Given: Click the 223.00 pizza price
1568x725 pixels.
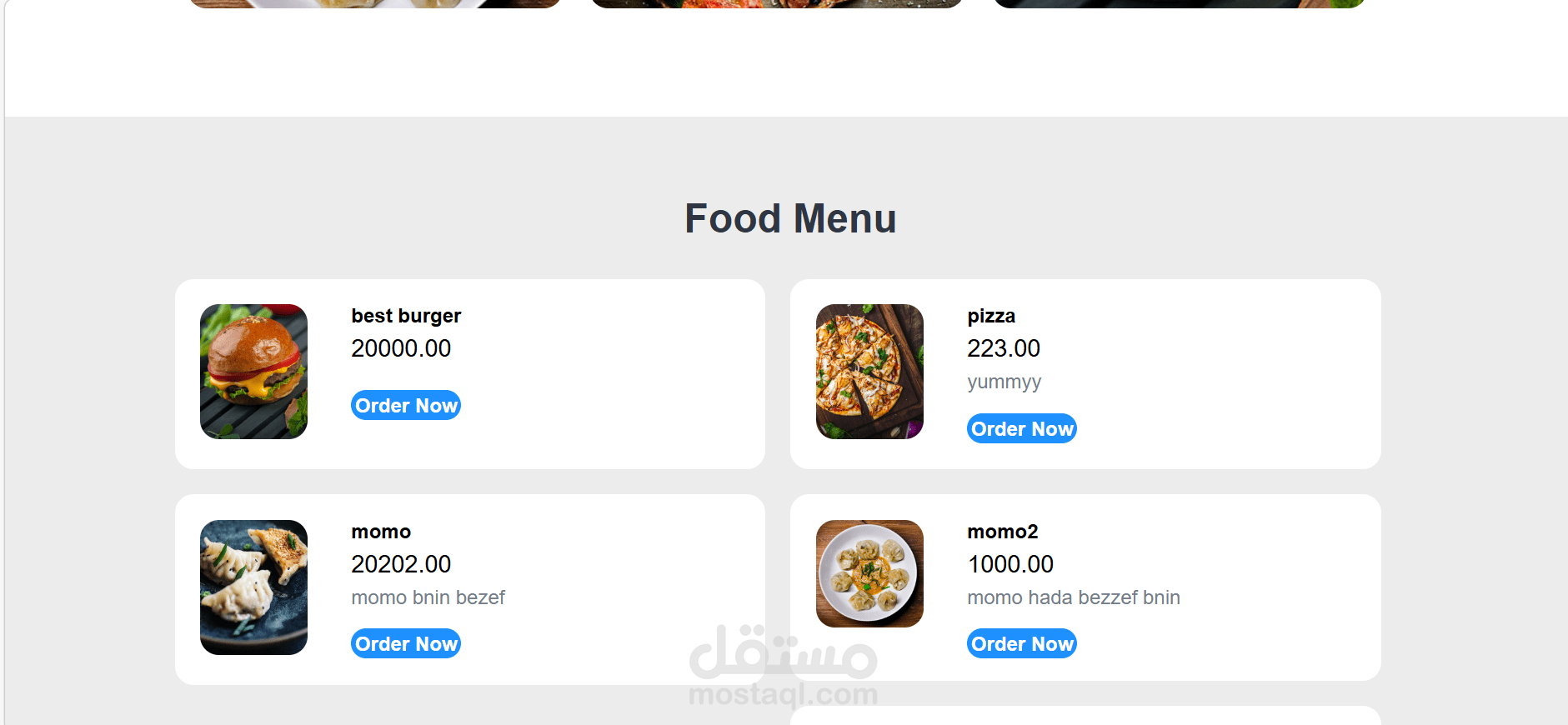Looking at the screenshot, I should [x=1004, y=348].
